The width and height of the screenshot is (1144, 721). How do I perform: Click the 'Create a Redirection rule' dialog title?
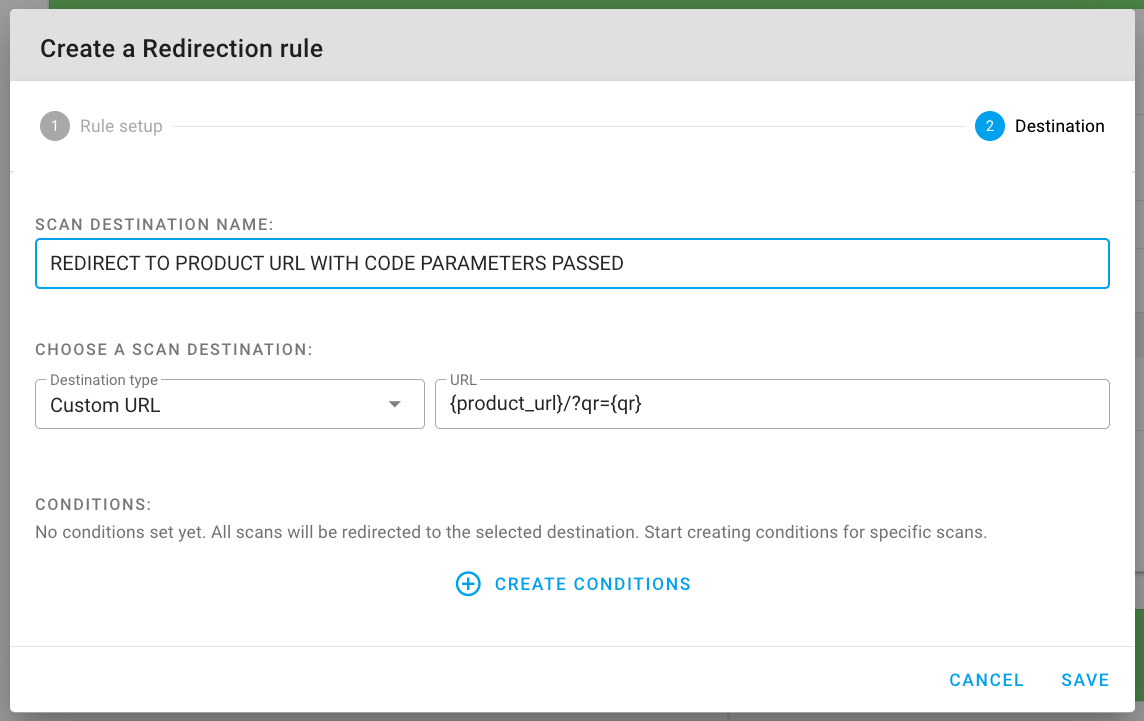181,48
